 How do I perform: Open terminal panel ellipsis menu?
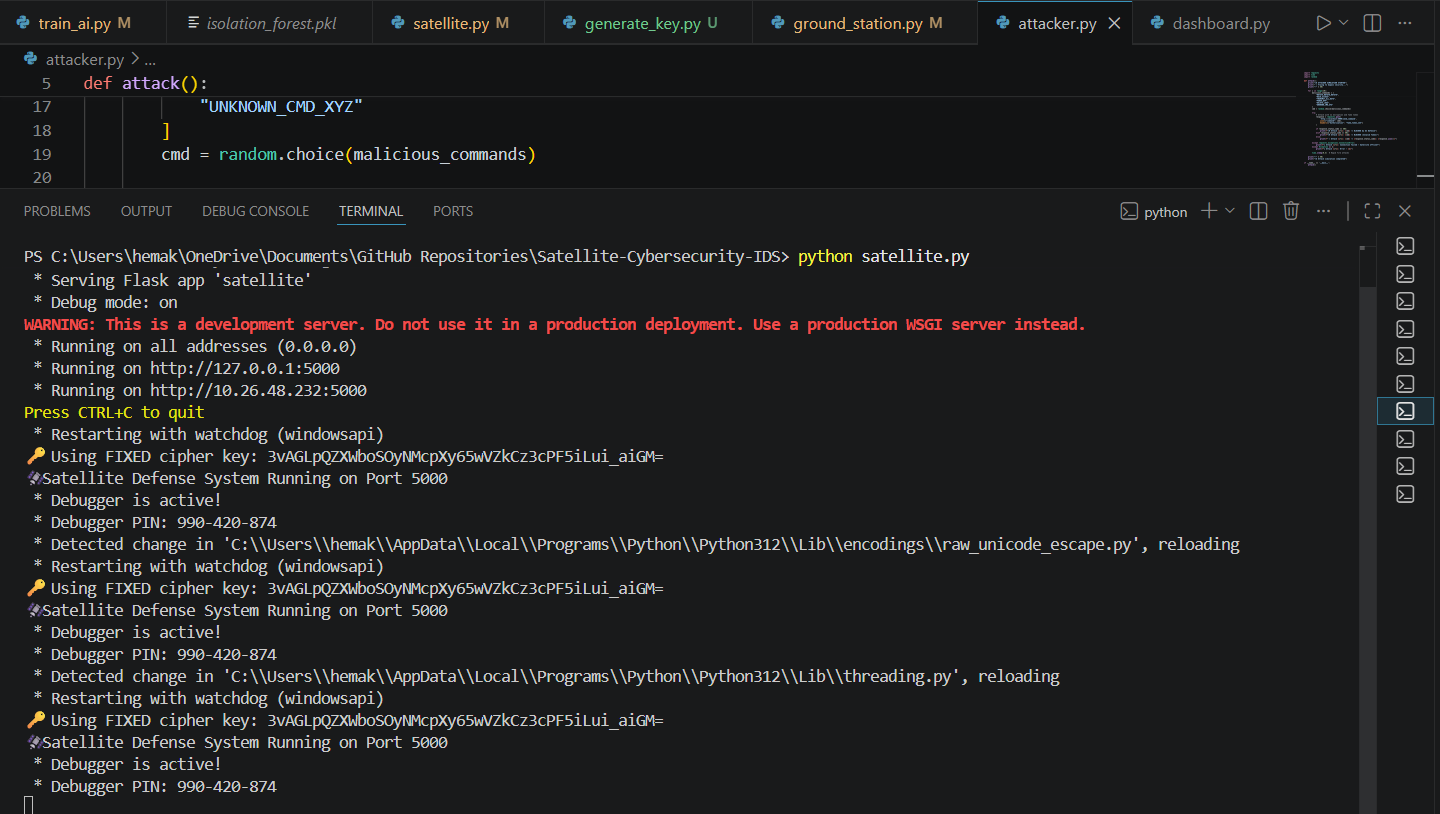[x=1324, y=211]
